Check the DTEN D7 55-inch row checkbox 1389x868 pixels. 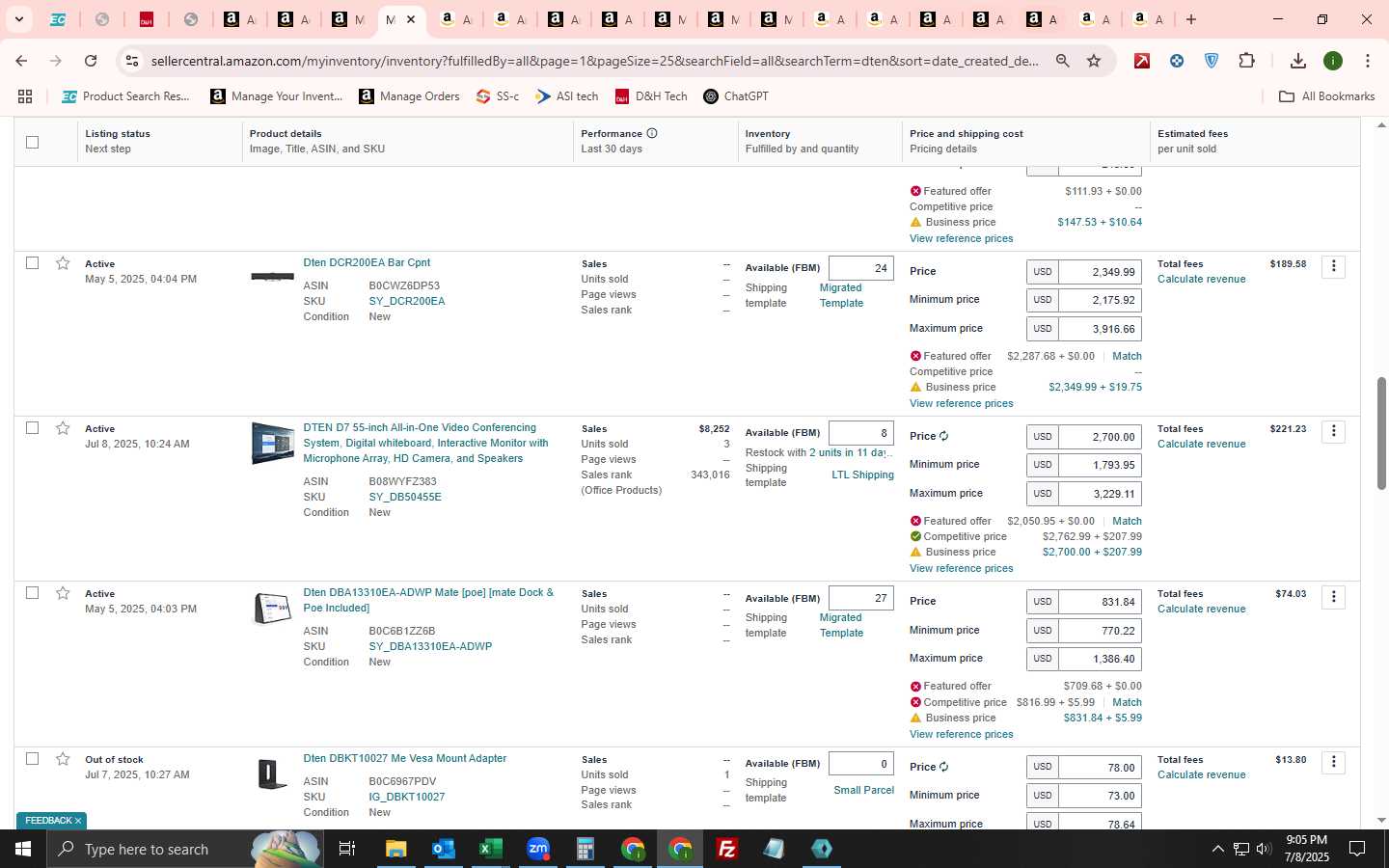pyautogui.click(x=32, y=428)
